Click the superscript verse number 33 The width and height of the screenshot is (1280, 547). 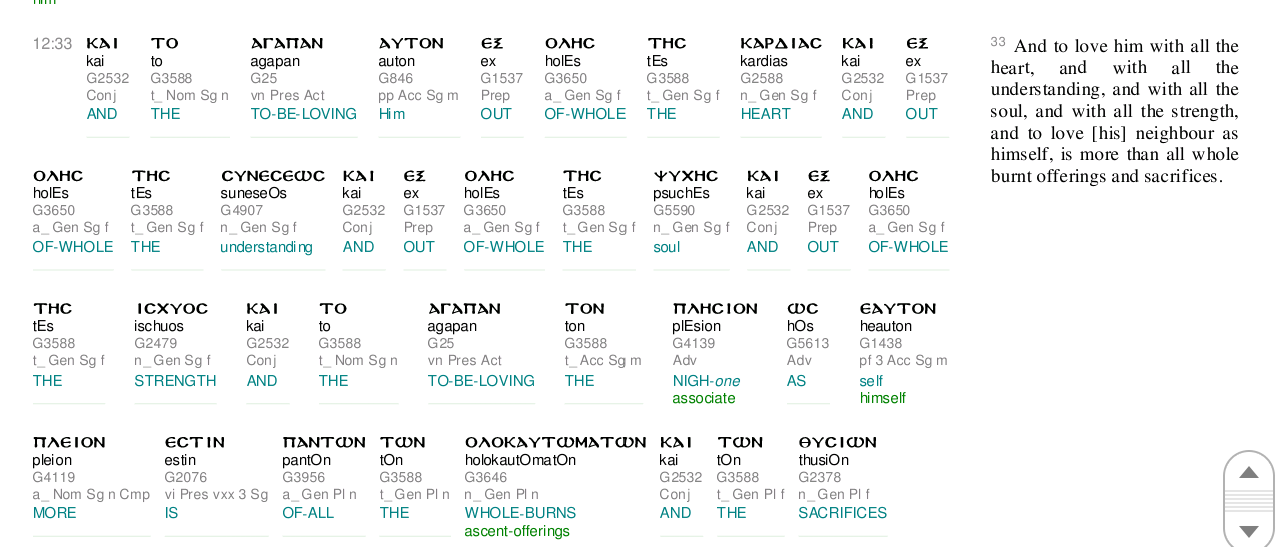[x=998, y=42]
